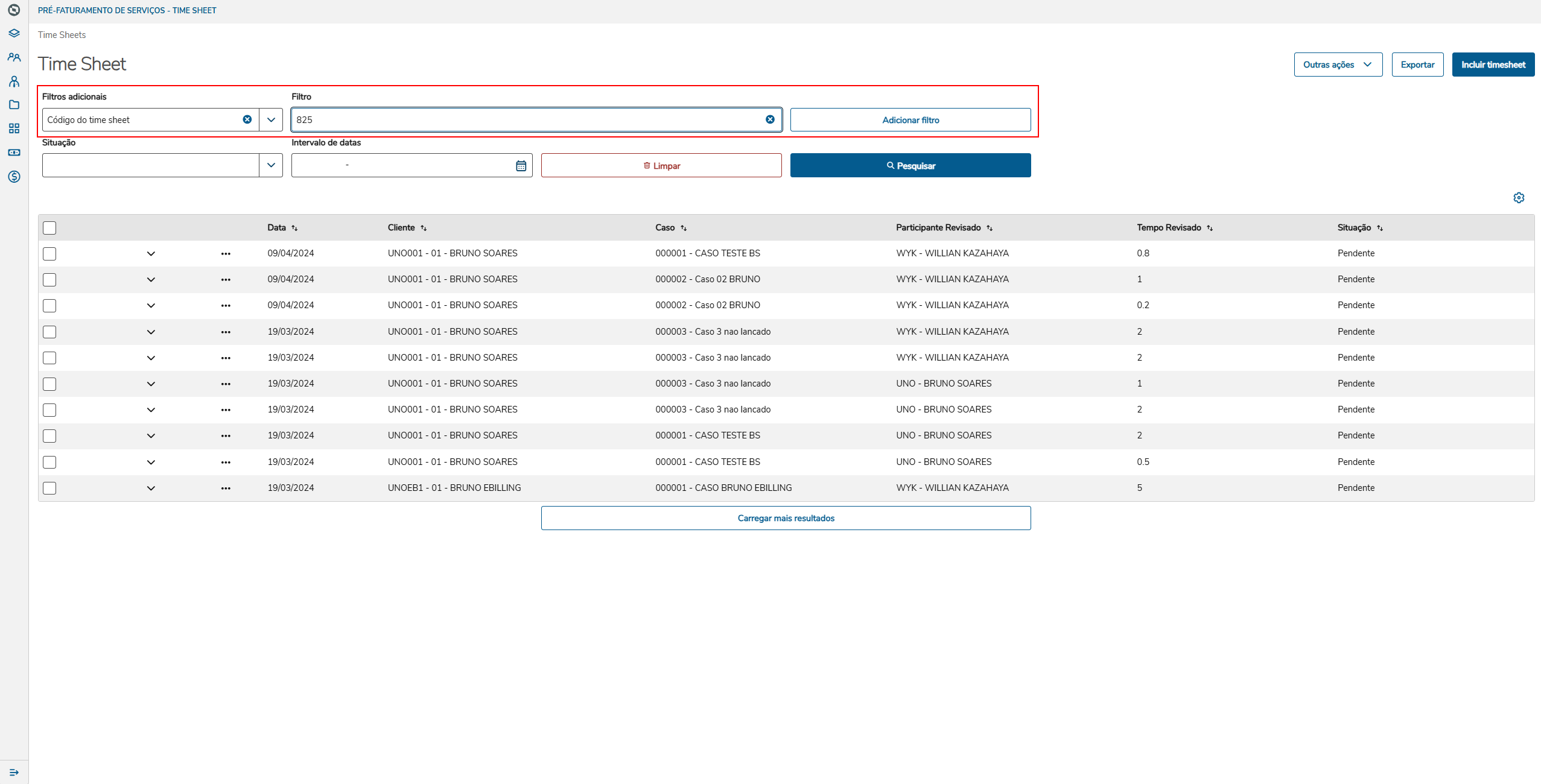Check the row for 000001 - CASO BRUNO EBILLING
The height and width of the screenshot is (784, 1541).
49,488
